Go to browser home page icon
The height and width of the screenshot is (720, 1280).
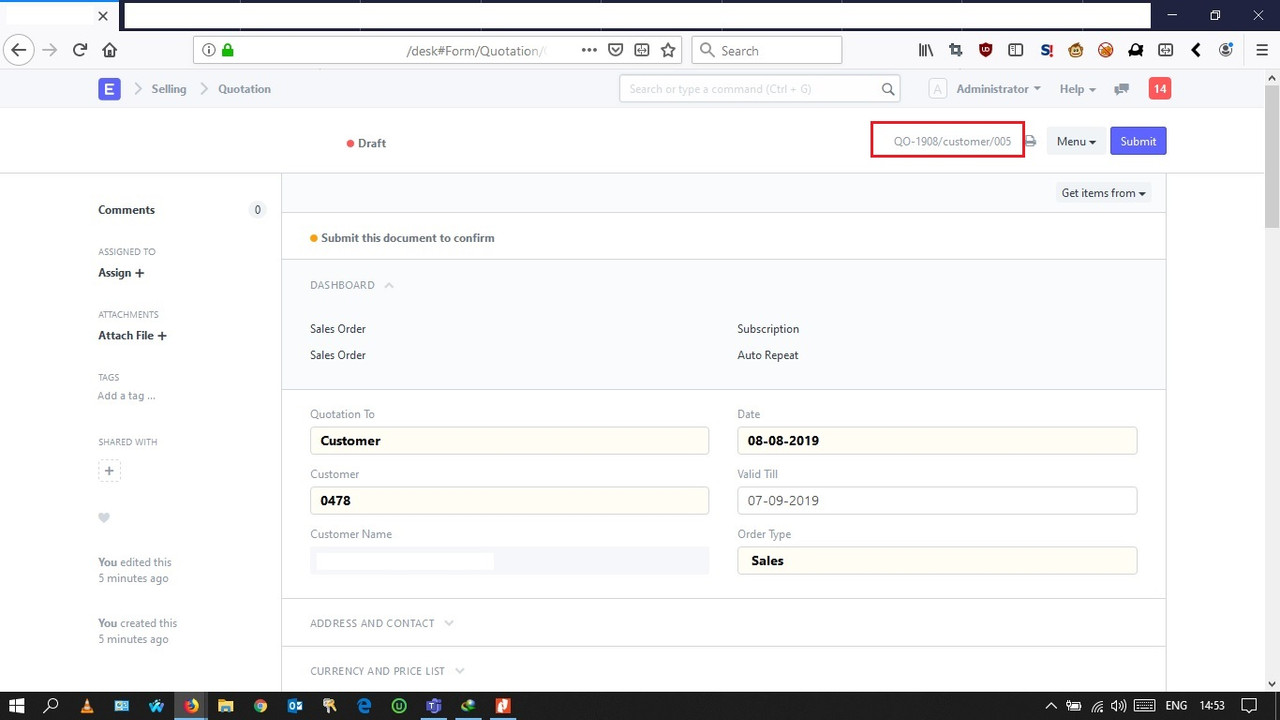coord(110,50)
